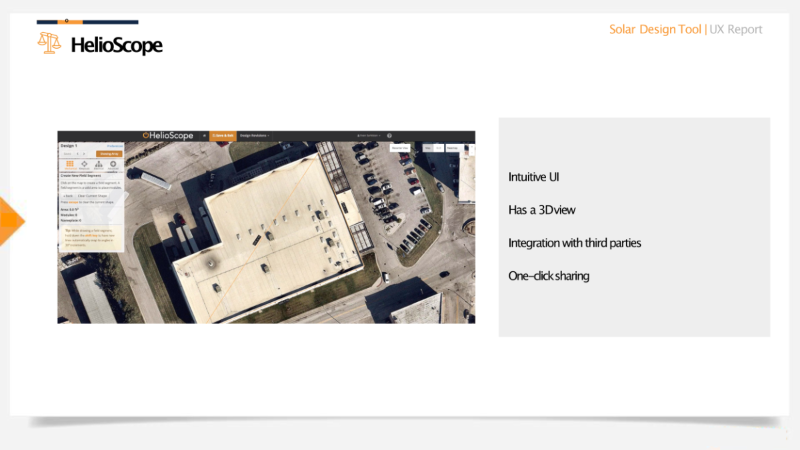Image resolution: width=800 pixels, height=450 pixels.
Task: Click the orange arrow at left slide edge
Action: [x=10, y=221]
